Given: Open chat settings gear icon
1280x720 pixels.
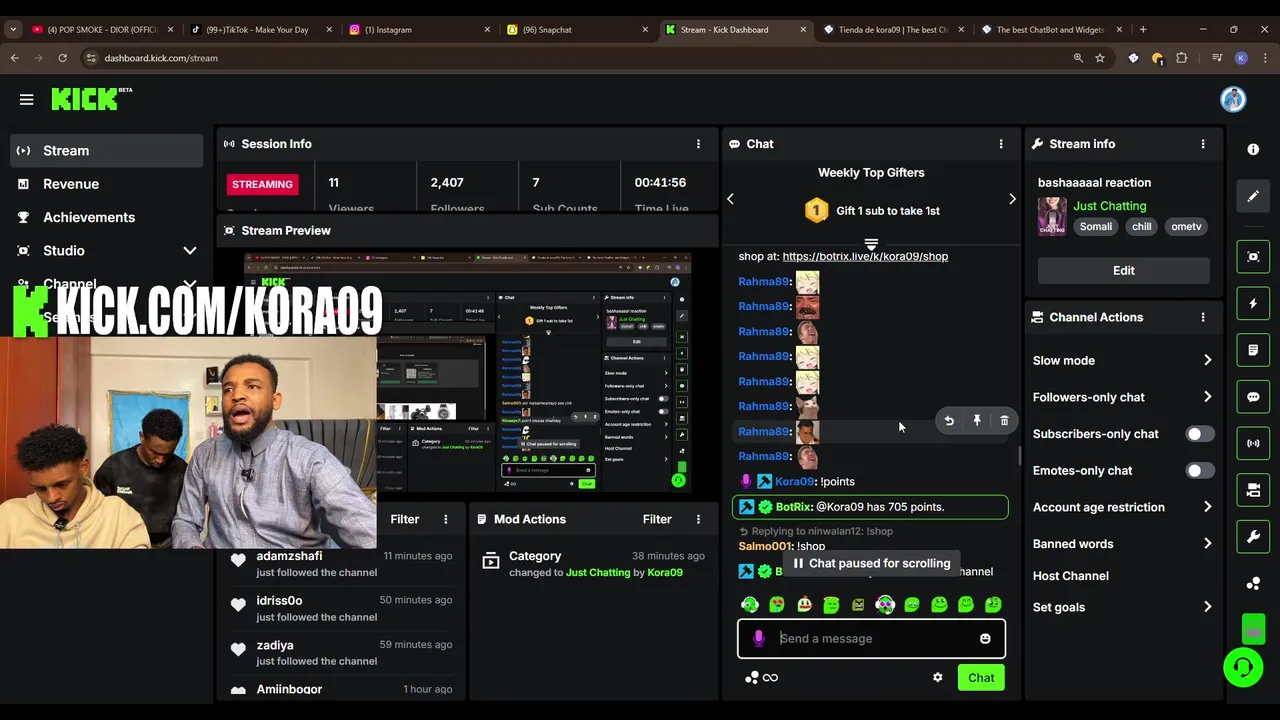Looking at the screenshot, I should coord(937,677).
